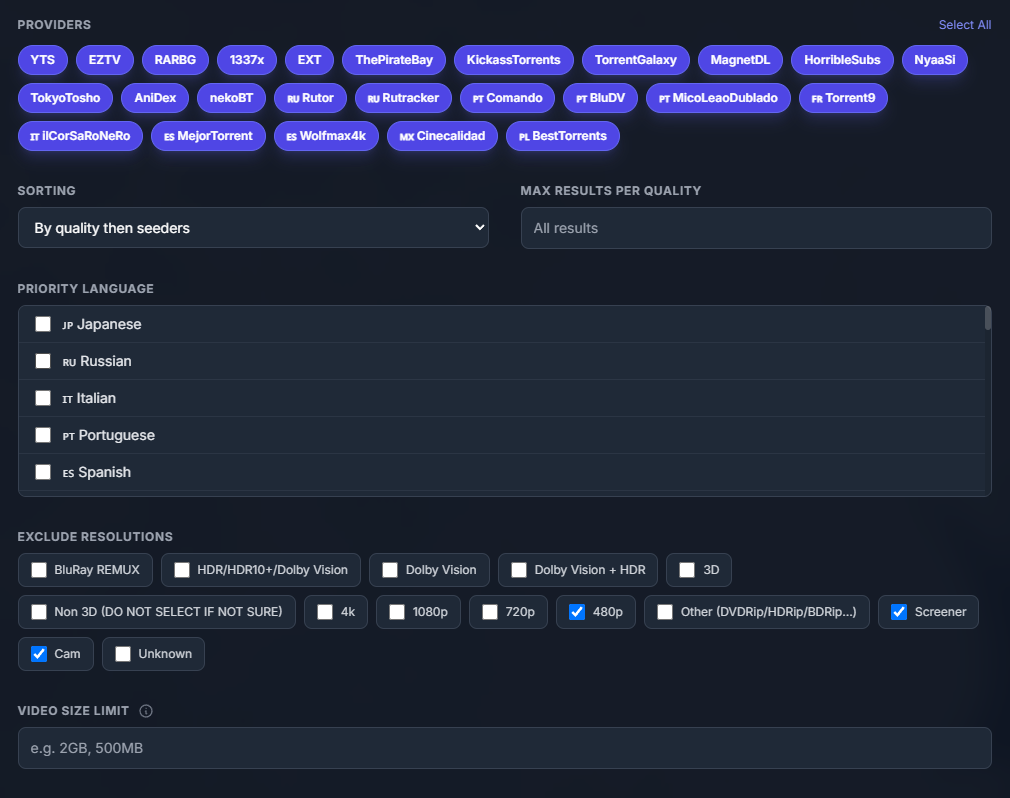Check the 3D exclusion box
Image resolution: width=1010 pixels, height=798 pixels.
687,570
